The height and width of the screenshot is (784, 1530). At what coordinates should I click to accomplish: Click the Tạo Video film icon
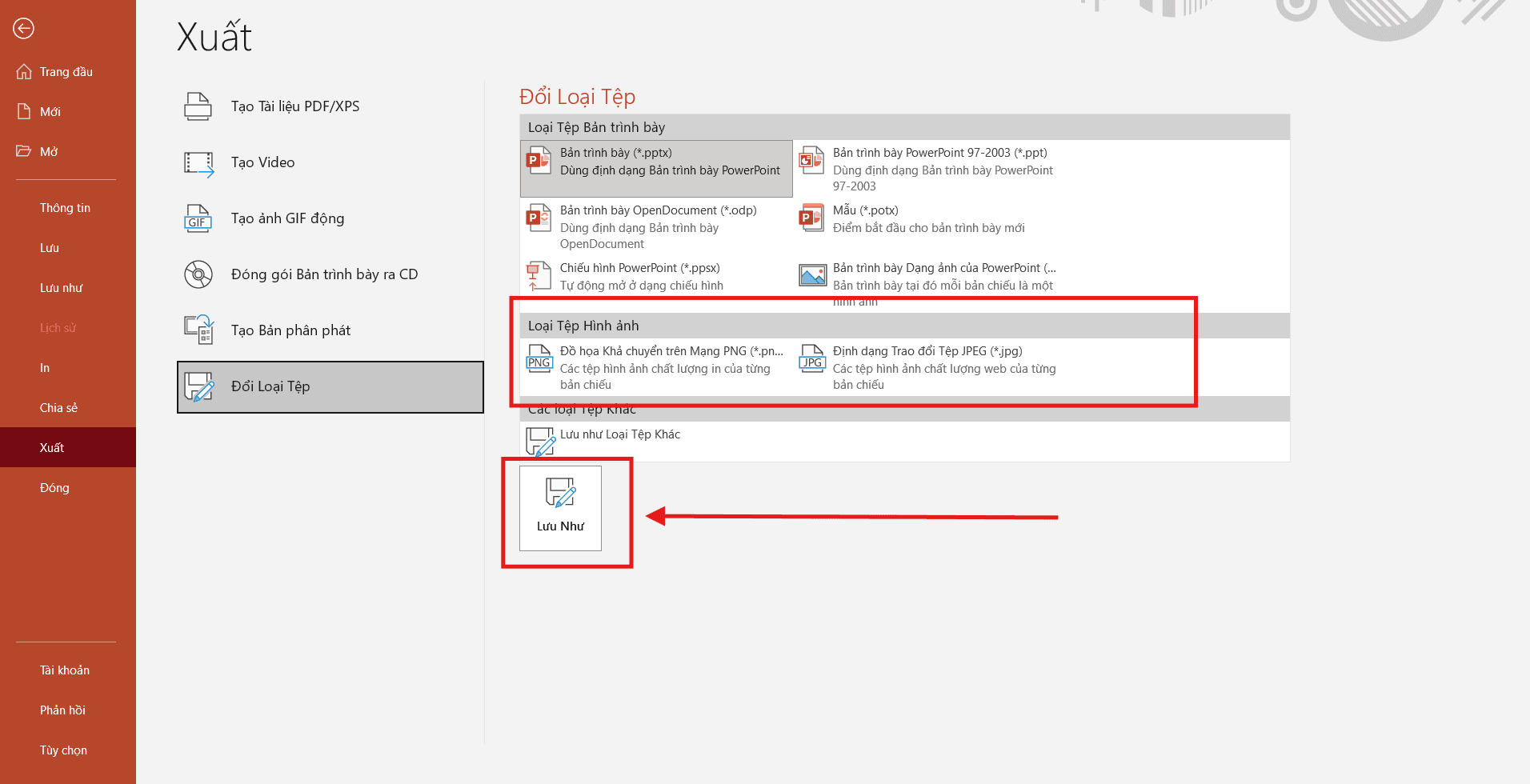[x=198, y=163]
